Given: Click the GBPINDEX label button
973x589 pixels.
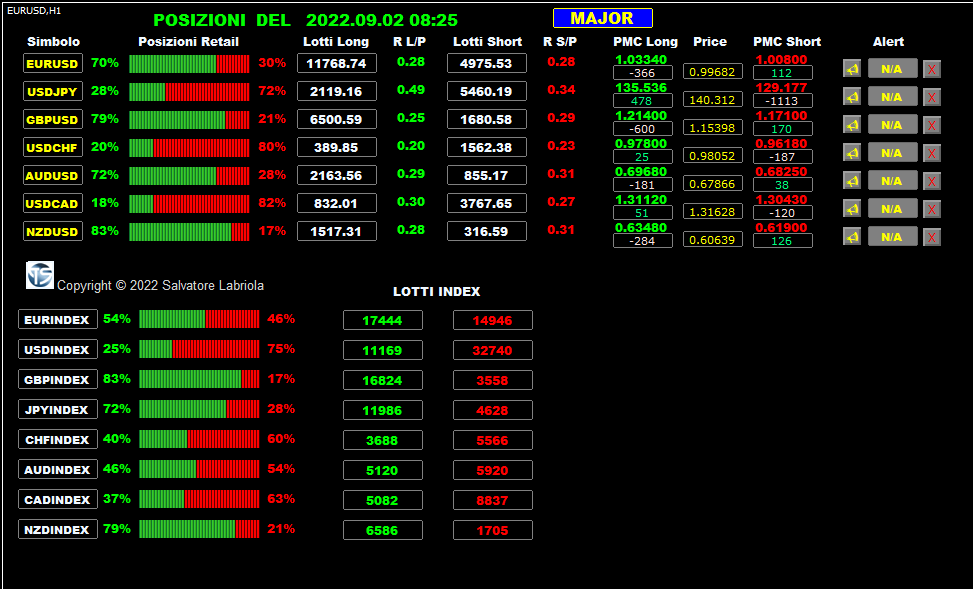Looking at the screenshot, I should pyautogui.click(x=58, y=379).
